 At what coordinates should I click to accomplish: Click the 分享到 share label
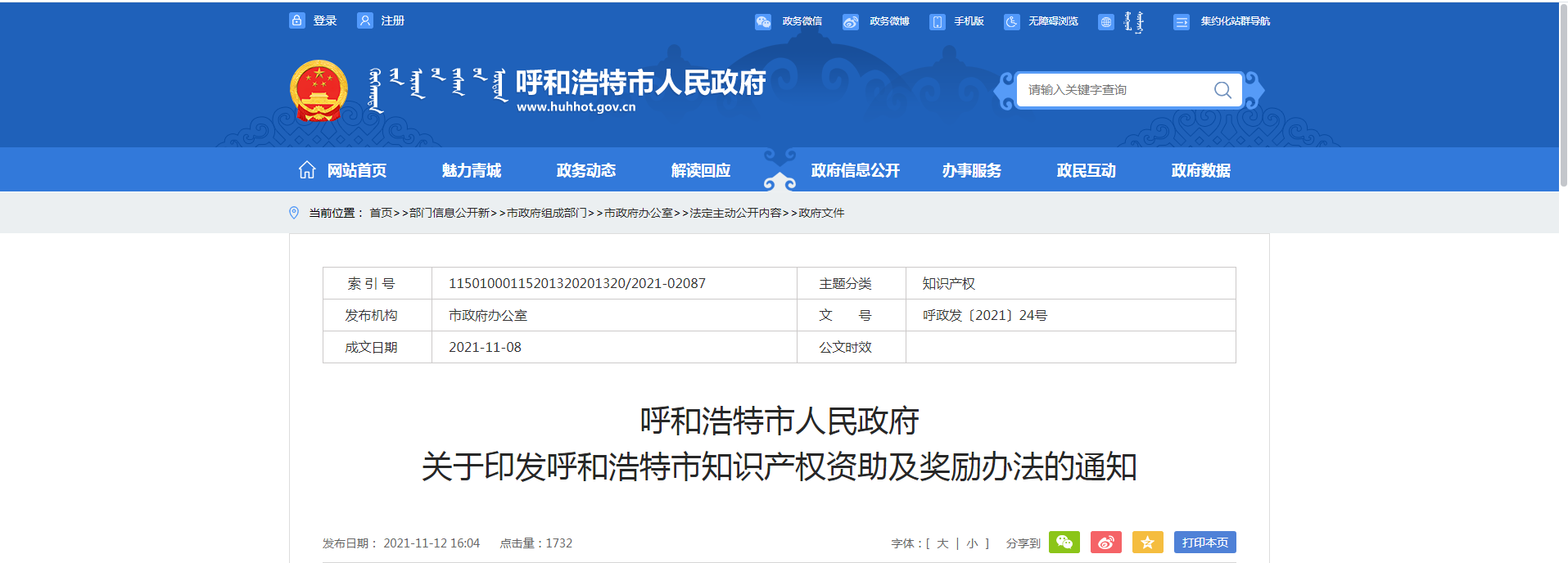click(1023, 543)
